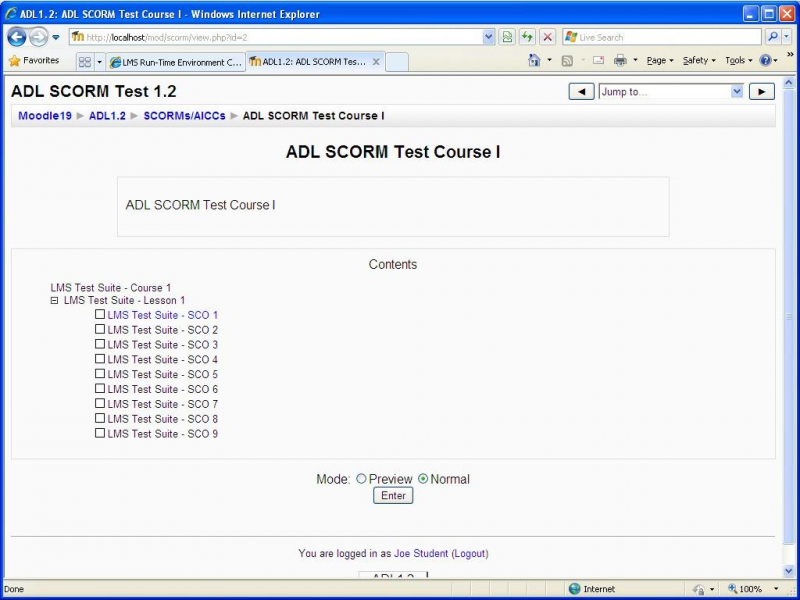
Task: Click the Compatibility View icon
Action: point(506,37)
